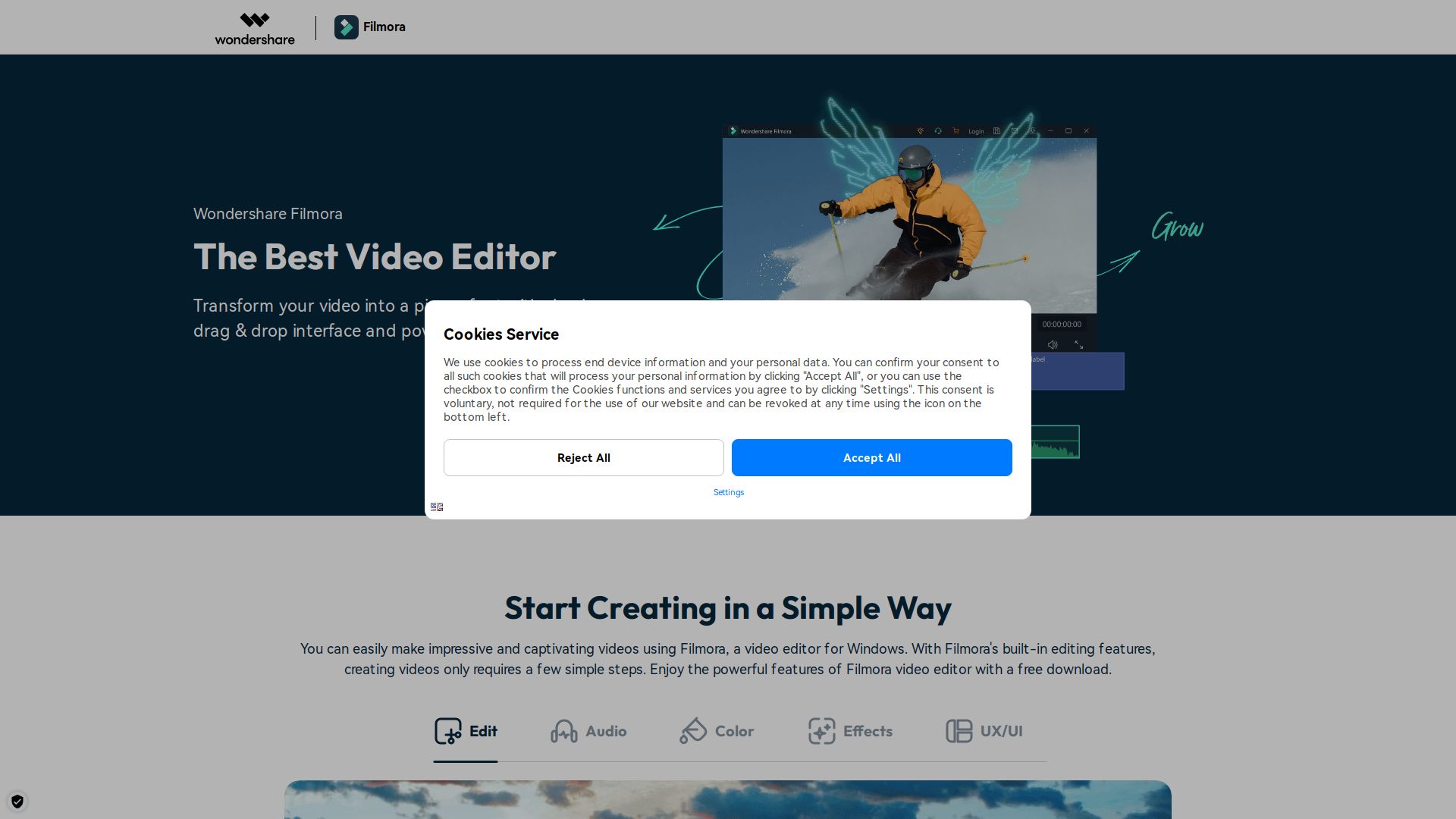Open the UX/UI tab
The image size is (1456, 819).
point(984,731)
